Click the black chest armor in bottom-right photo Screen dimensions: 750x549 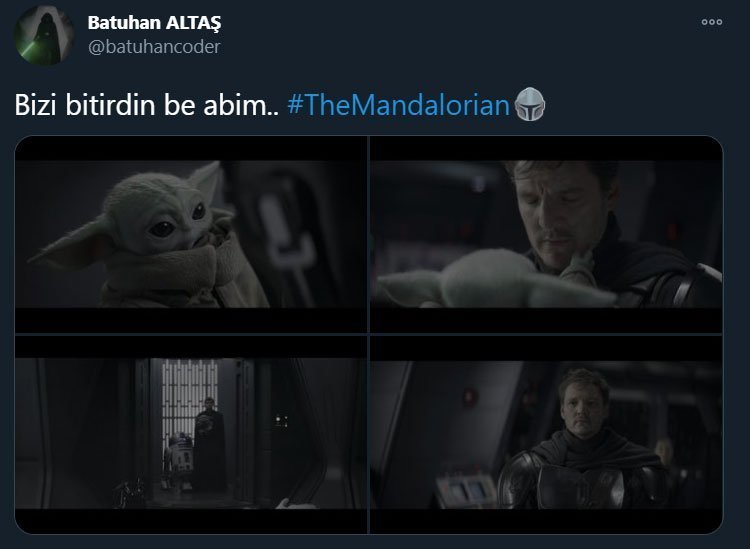581,485
